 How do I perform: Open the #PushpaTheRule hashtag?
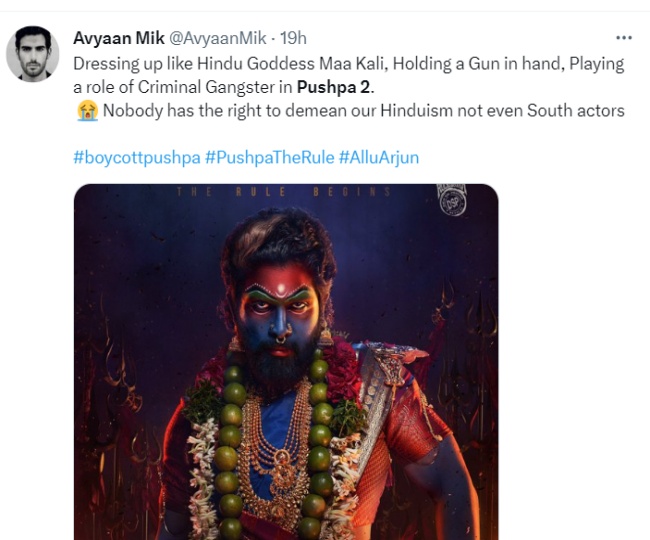click(269, 158)
